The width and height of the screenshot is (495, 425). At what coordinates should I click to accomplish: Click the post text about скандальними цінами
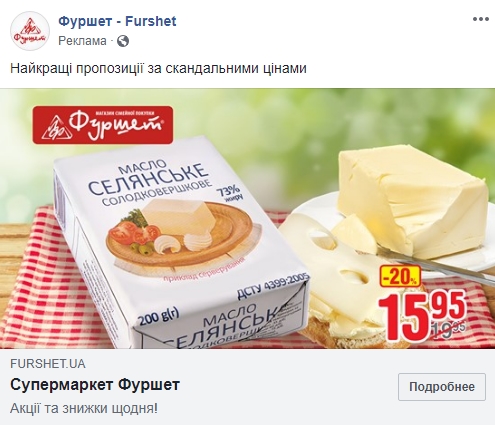pos(158,68)
